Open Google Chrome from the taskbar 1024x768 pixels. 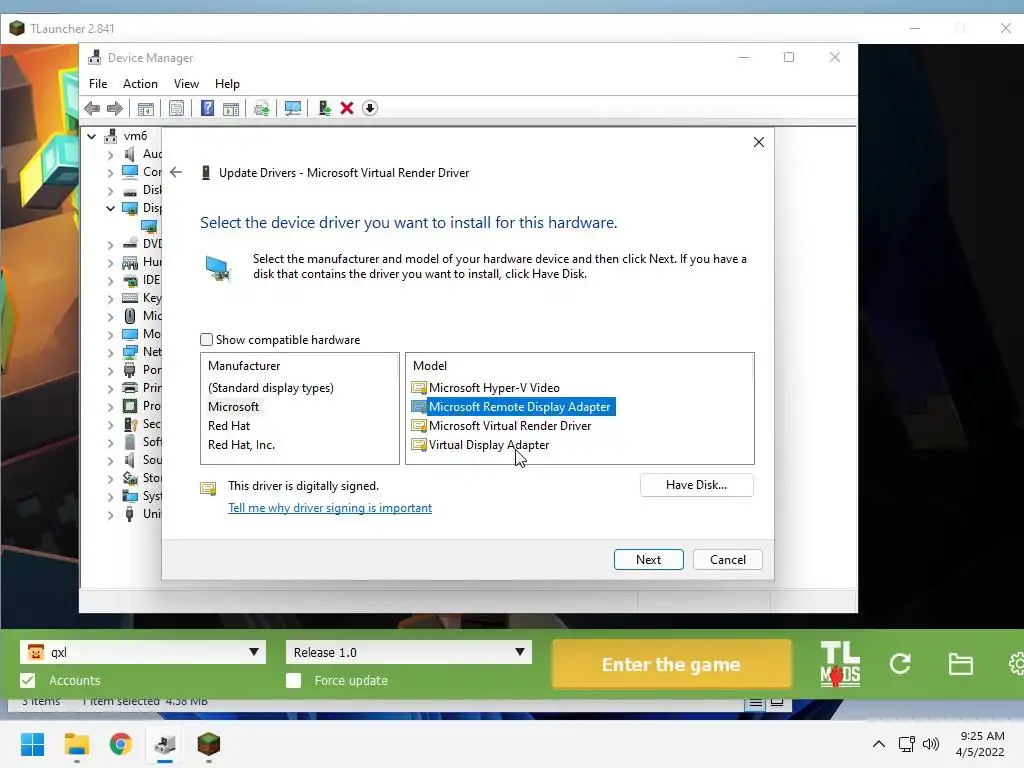pos(121,744)
